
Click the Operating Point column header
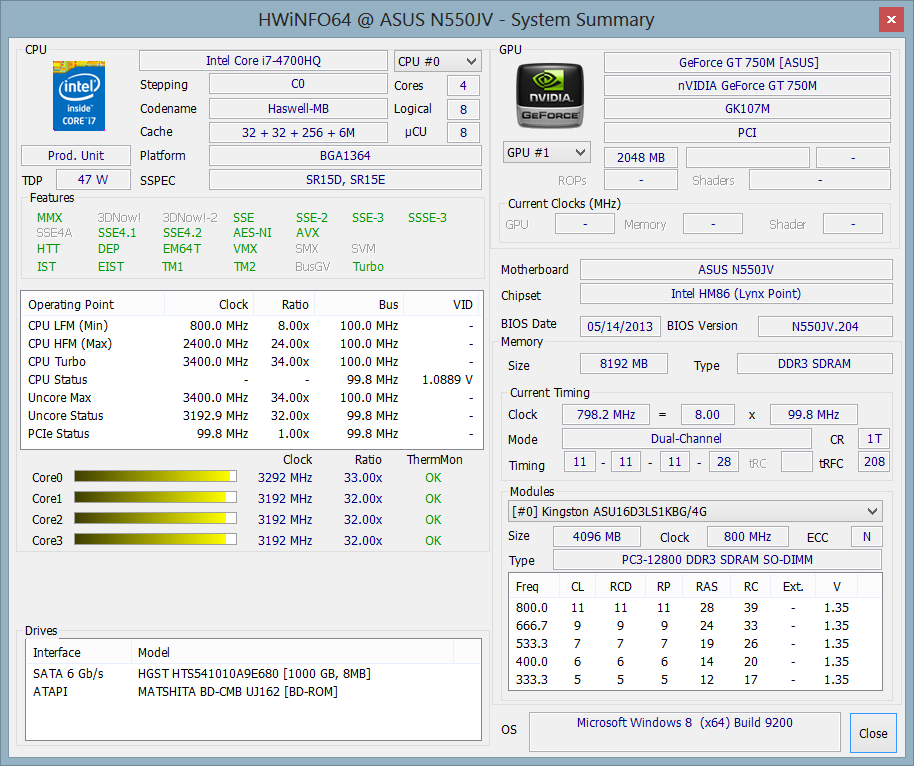click(x=93, y=304)
